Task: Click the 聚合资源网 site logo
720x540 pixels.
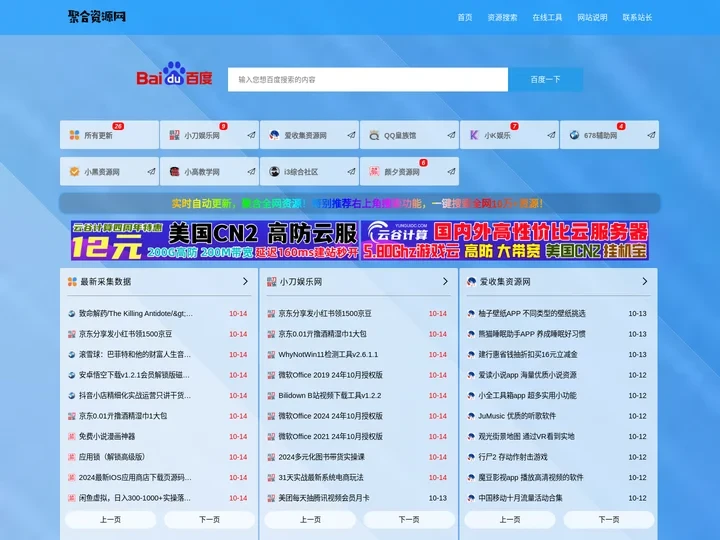Action: pos(97,17)
